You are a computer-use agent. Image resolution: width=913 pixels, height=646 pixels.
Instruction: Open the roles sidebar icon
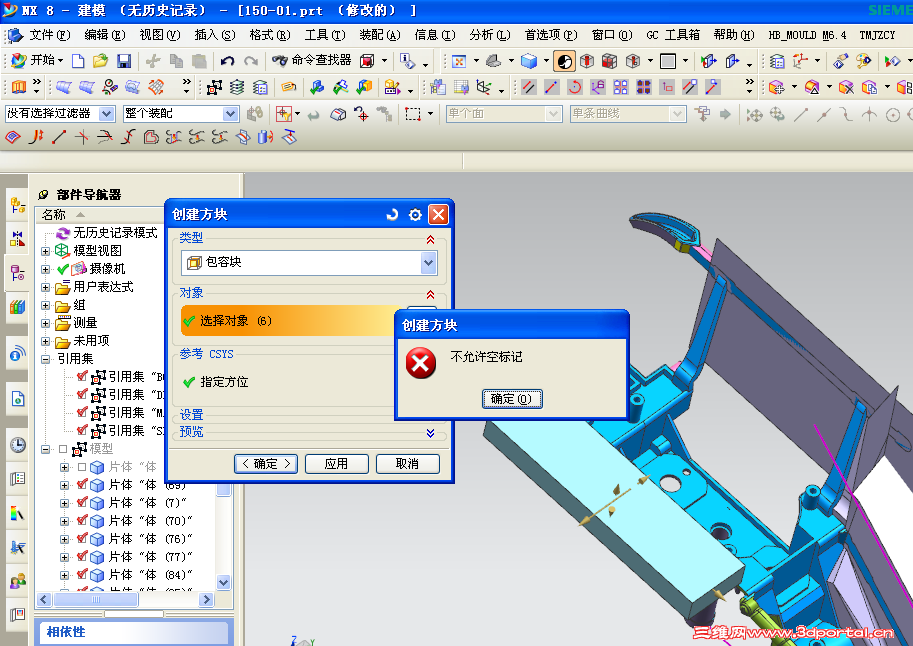[x=17, y=580]
